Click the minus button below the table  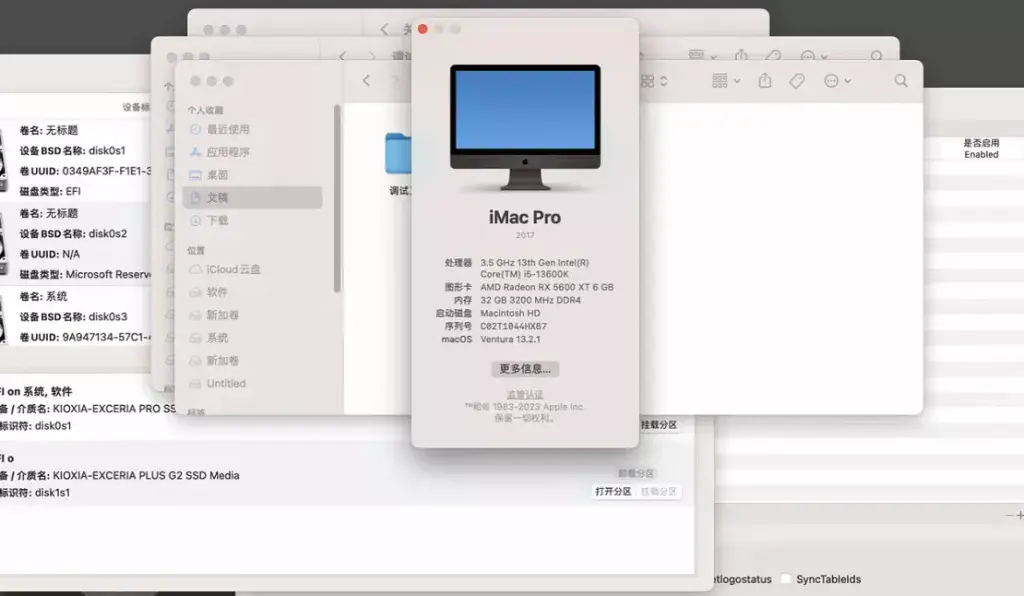(1009, 516)
